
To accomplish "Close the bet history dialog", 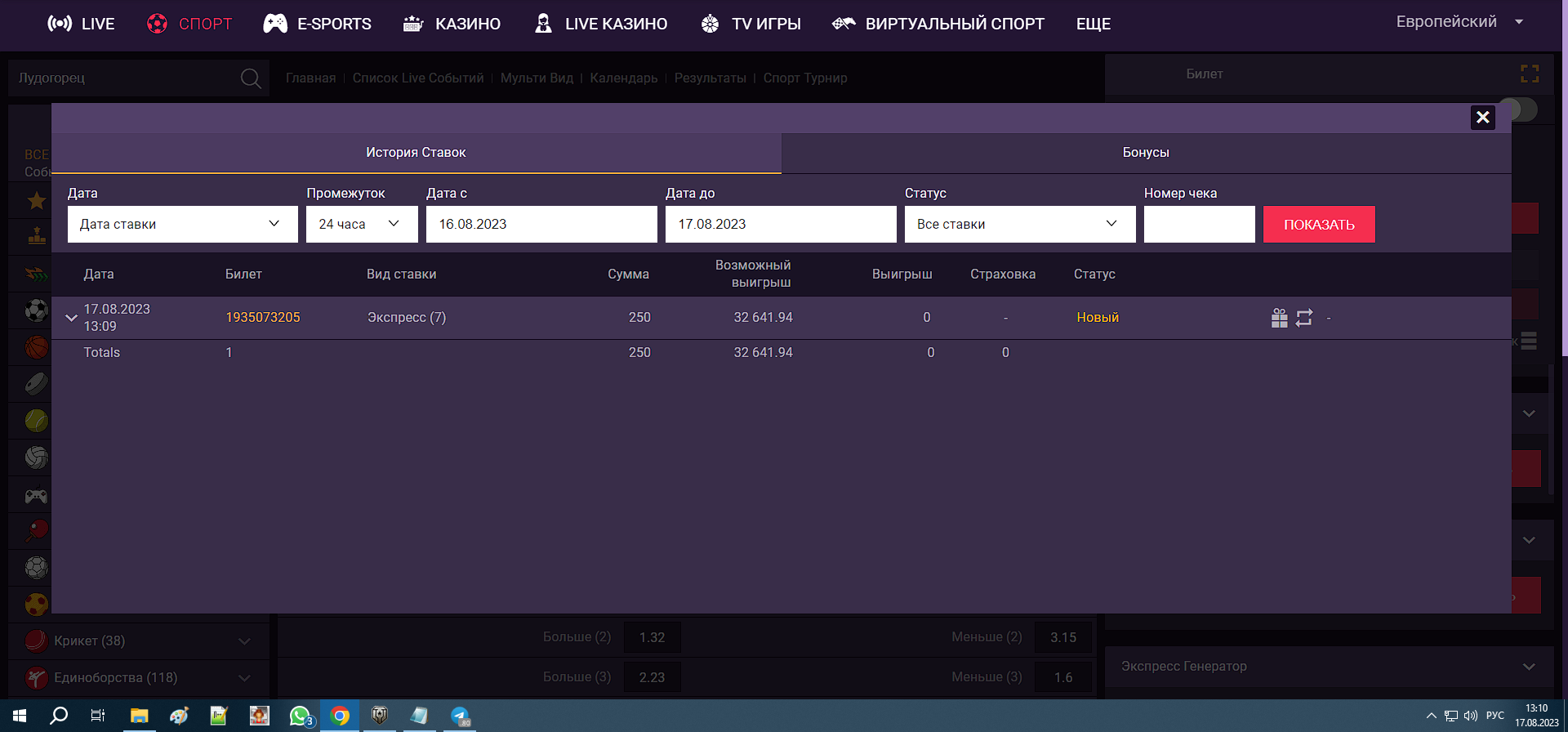I will 1482,118.
